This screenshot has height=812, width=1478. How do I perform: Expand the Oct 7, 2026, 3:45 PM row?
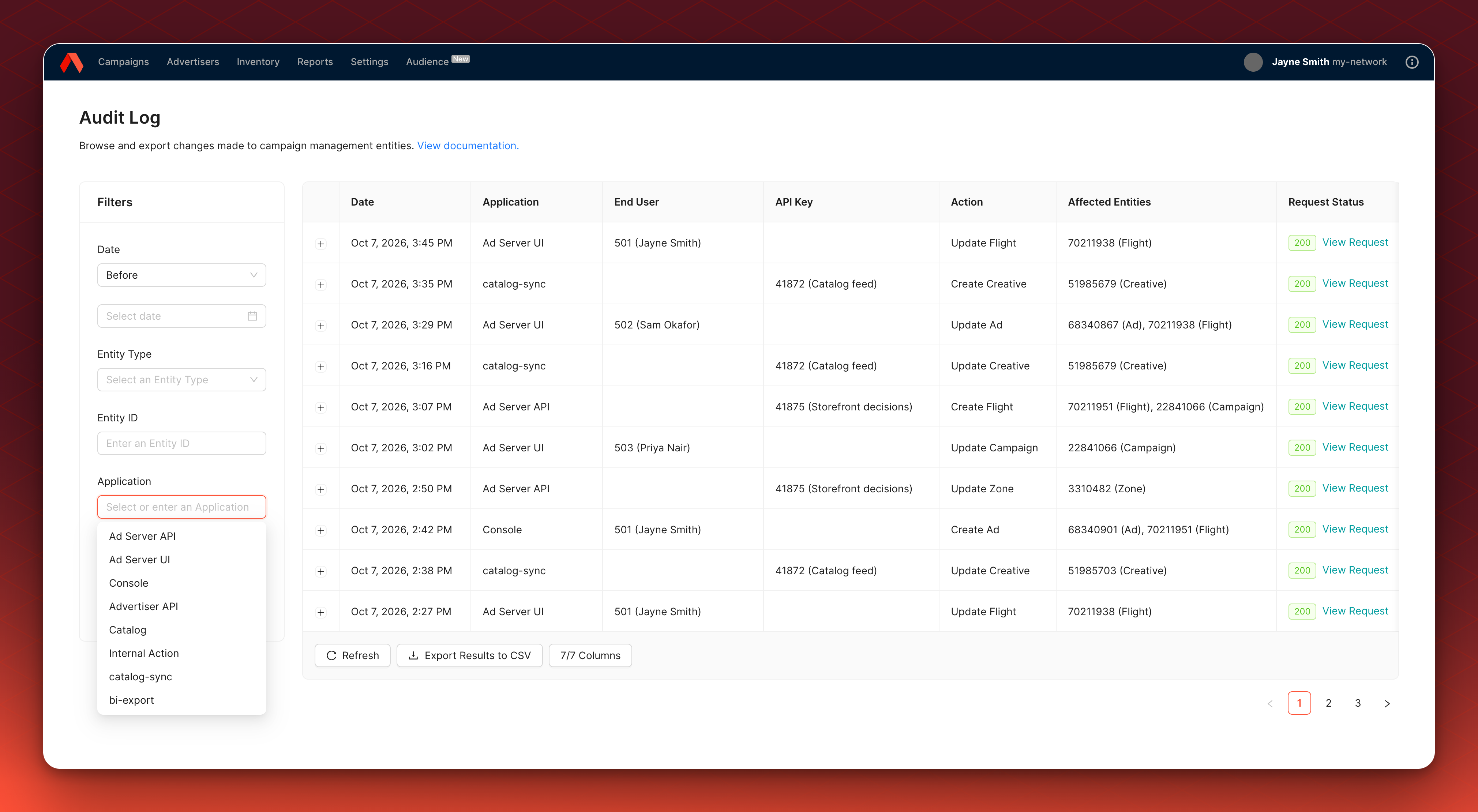321,244
